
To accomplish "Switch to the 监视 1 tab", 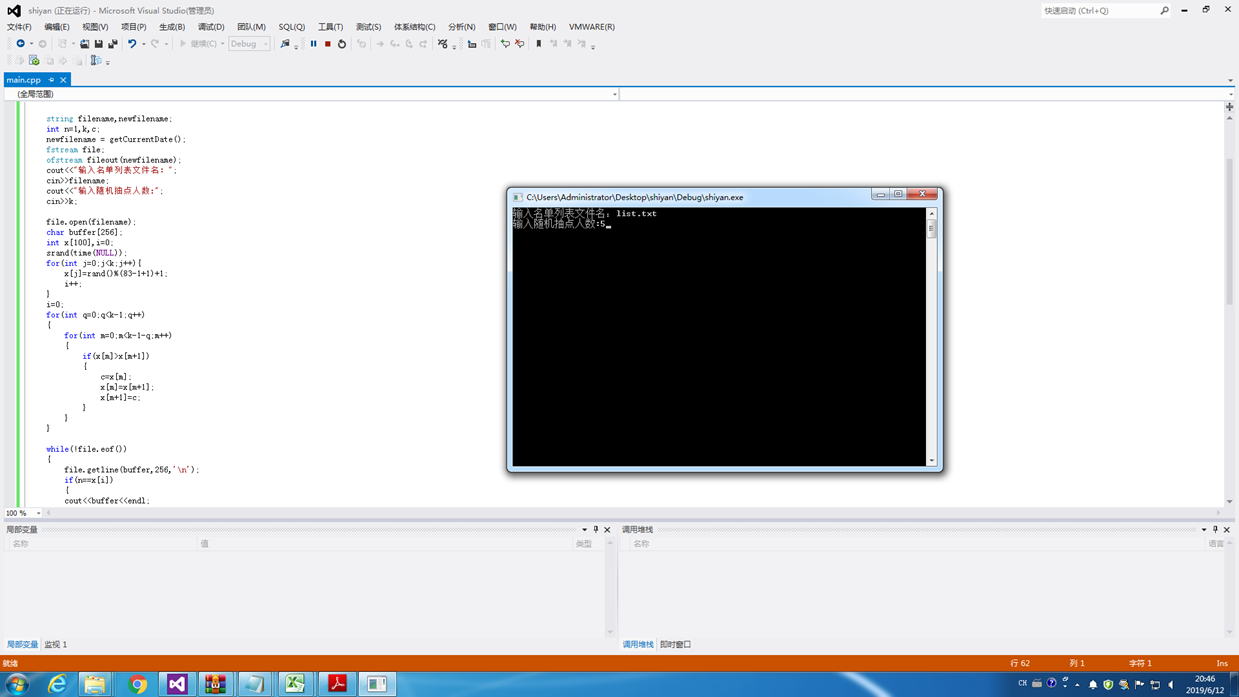I will (x=56, y=645).
